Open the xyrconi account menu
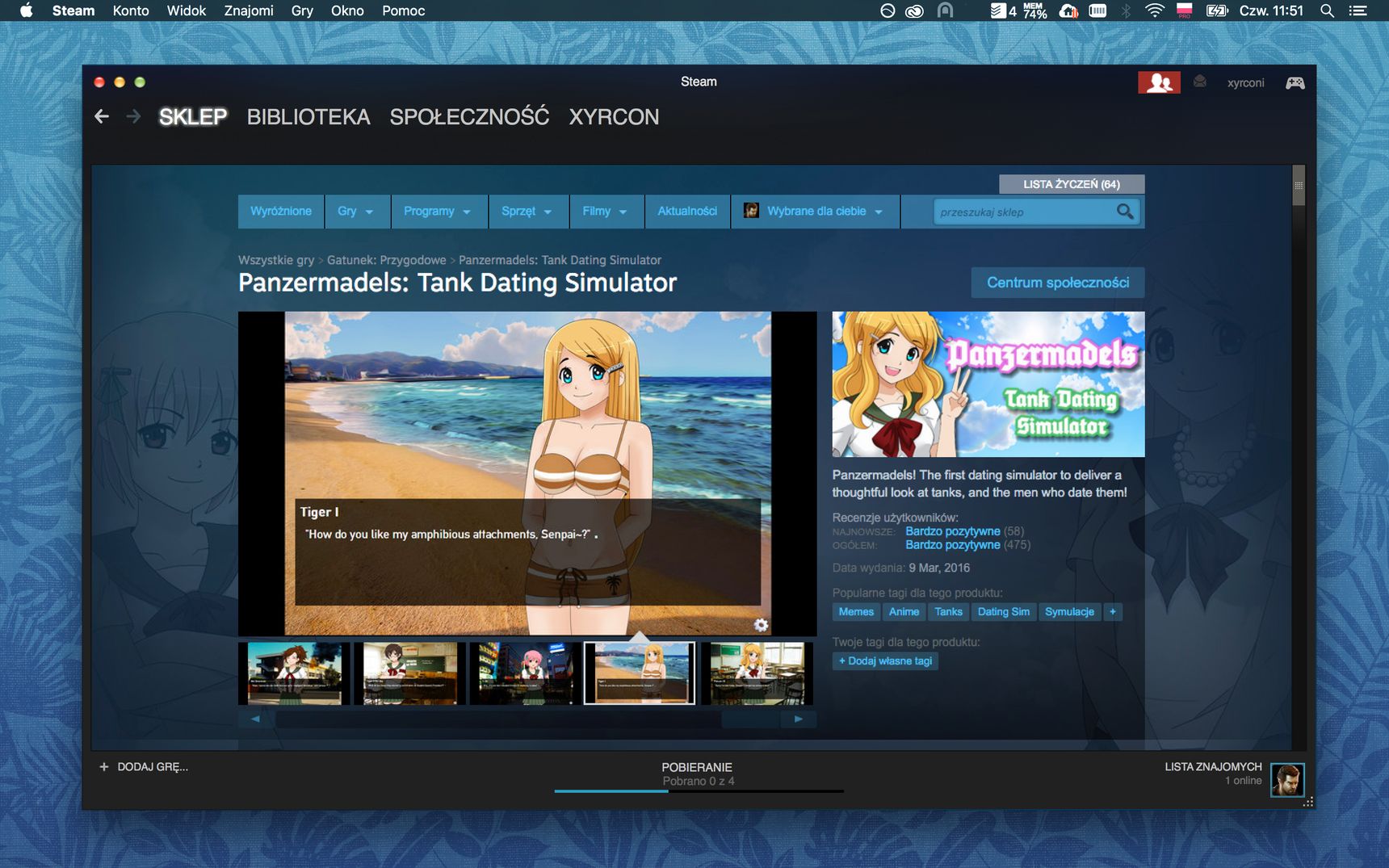The image size is (1389, 868). click(1245, 82)
